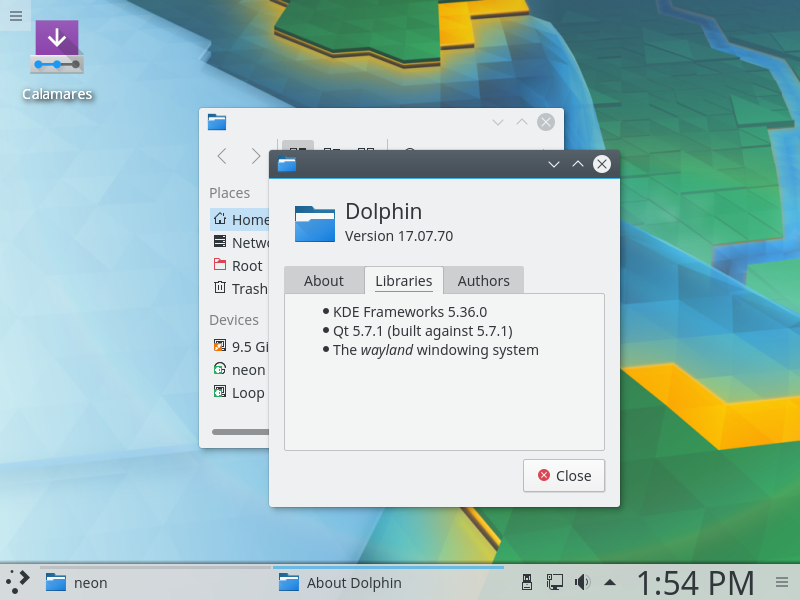Click the removable device notifier tray icon
The image size is (800, 600).
click(527, 582)
